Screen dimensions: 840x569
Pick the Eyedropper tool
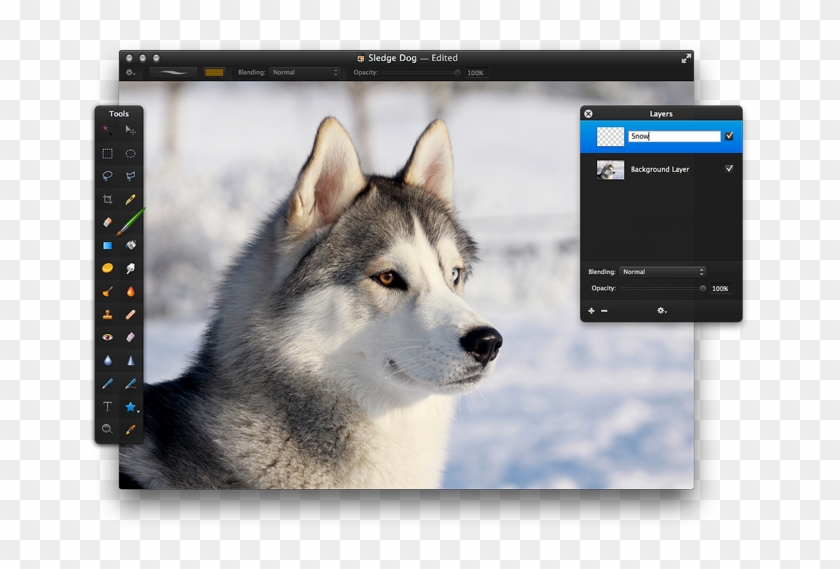click(x=130, y=429)
